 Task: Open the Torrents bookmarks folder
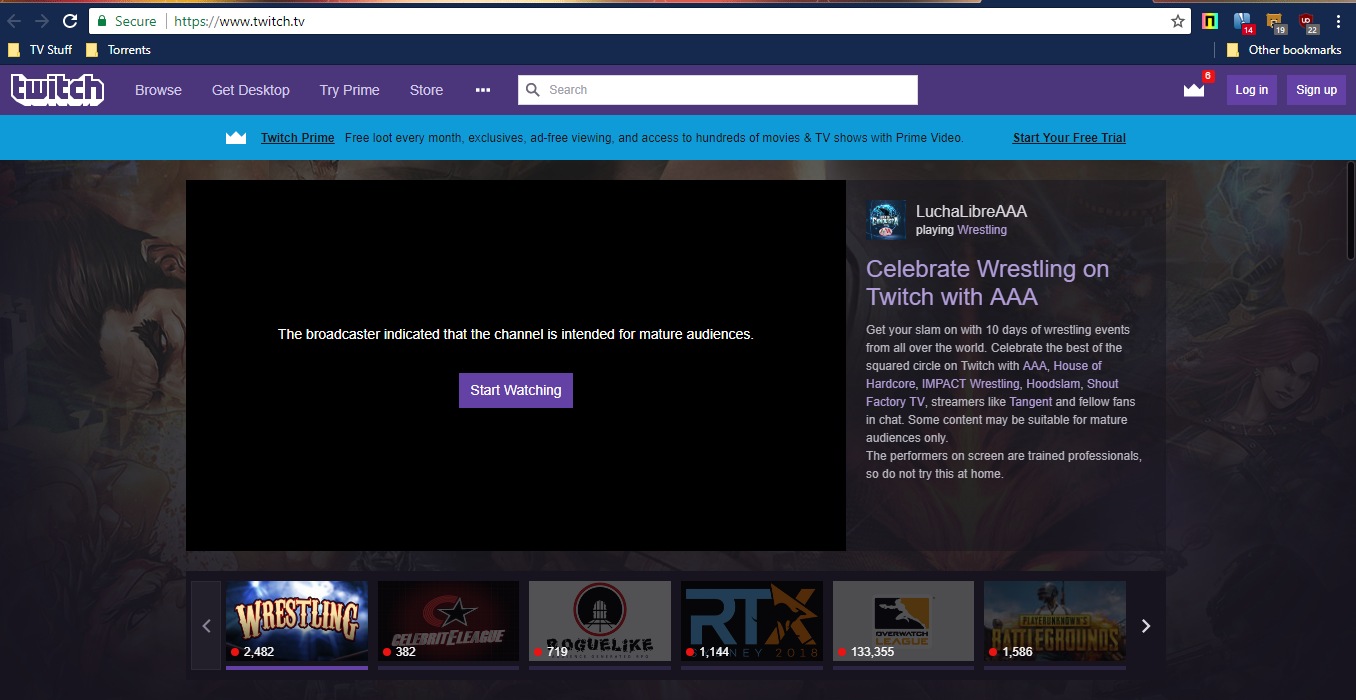[x=119, y=50]
